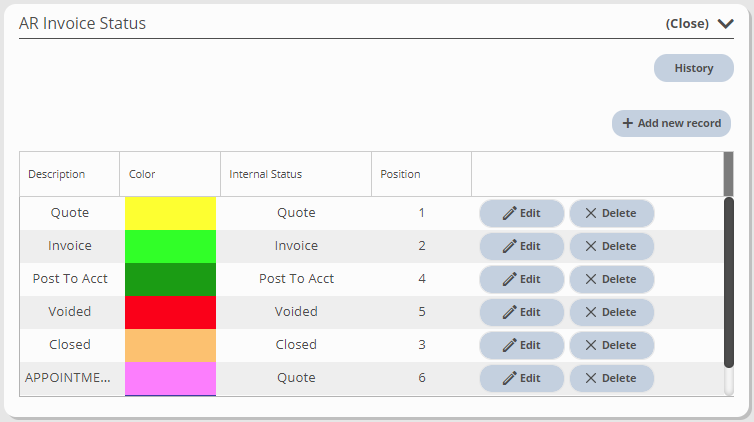This screenshot has width=754, height=422.
Task: Select the red Voided color swatch
Action: tap(170, 312)
